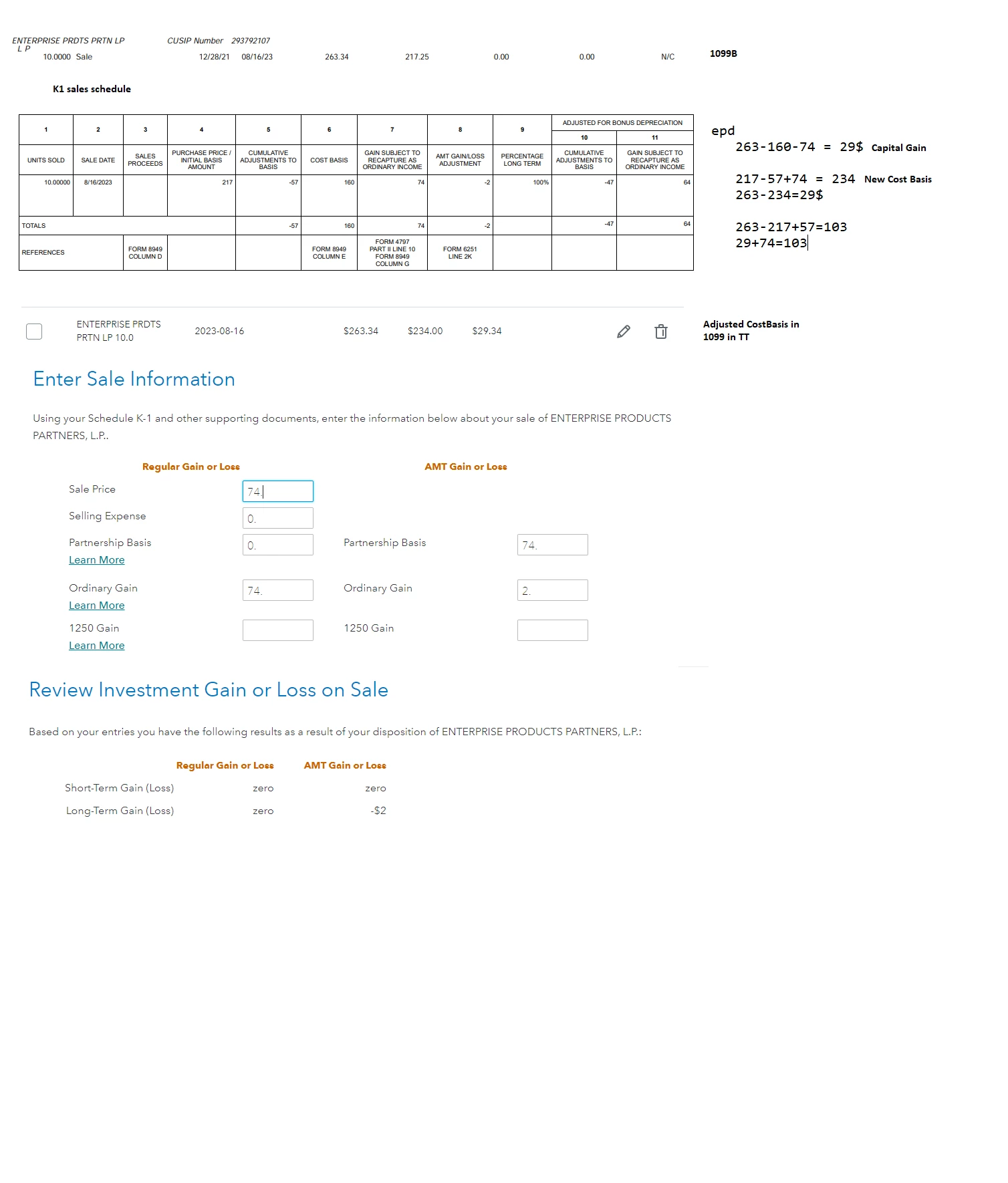Click the Sale Price input field
The width and height of the screenshot is (1008, 1183).
(x=277, y=491)
